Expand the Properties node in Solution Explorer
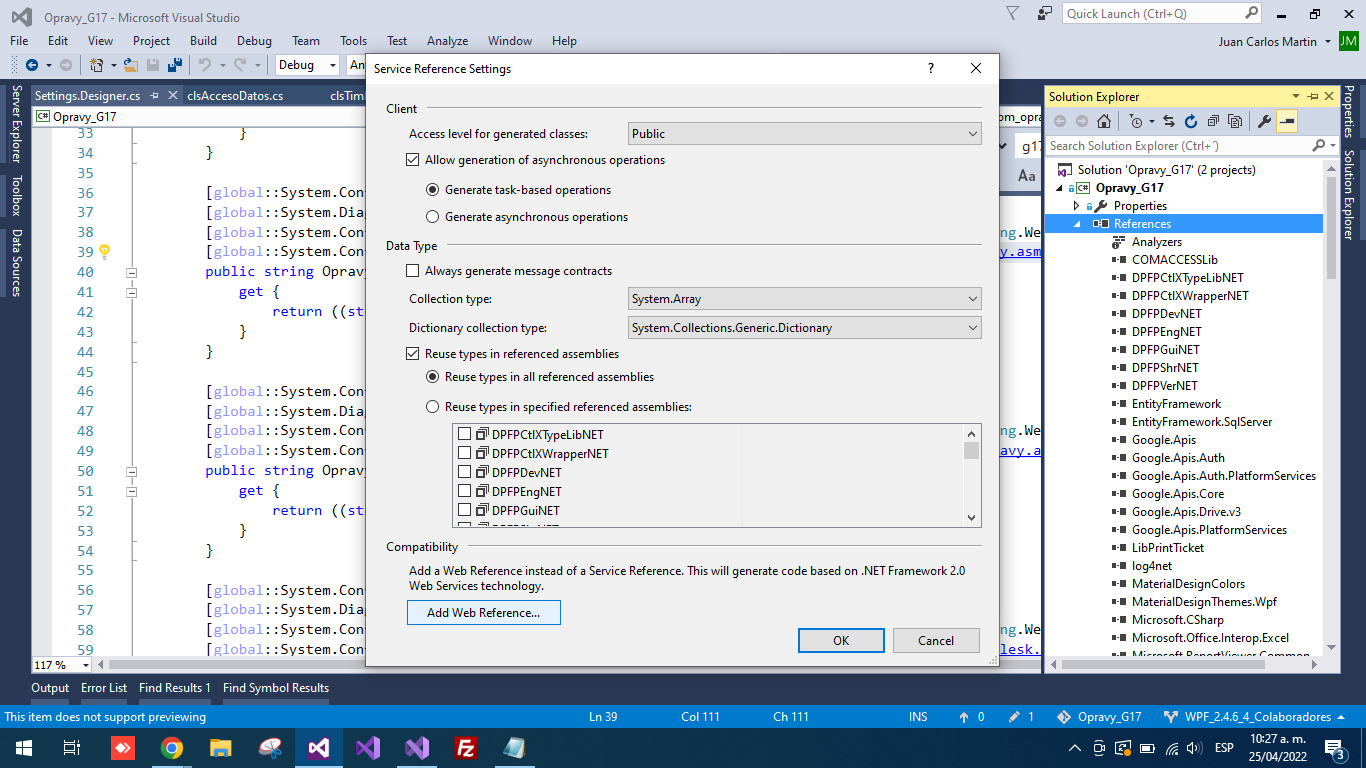 (1077, 206)
